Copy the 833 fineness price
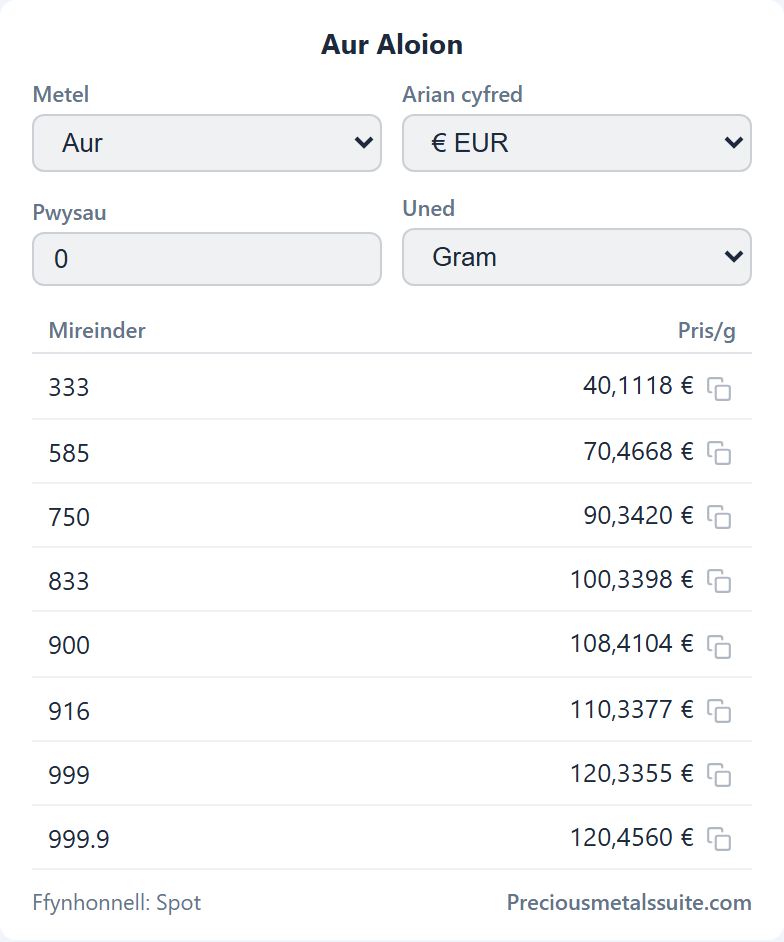Image resolution: width=784 pixels, height=942 pixels. click(x=719, y=581)
